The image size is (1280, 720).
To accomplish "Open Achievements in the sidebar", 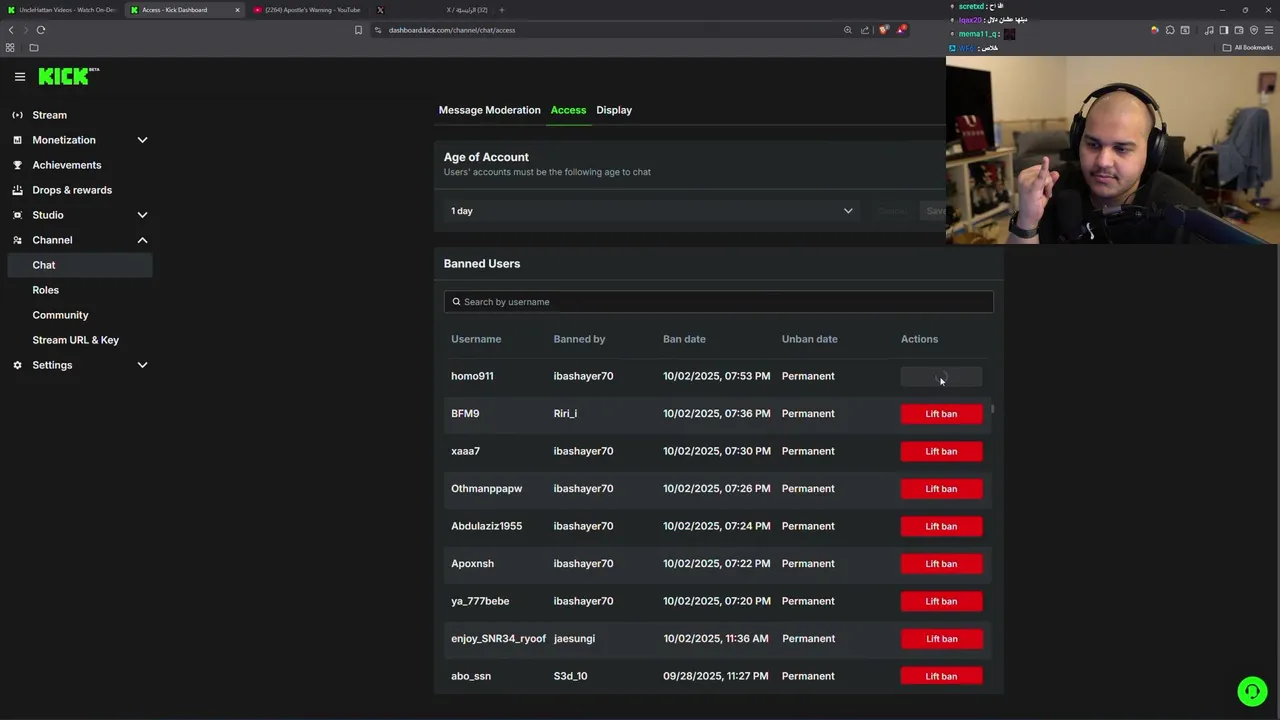I will tap(79, 165).
